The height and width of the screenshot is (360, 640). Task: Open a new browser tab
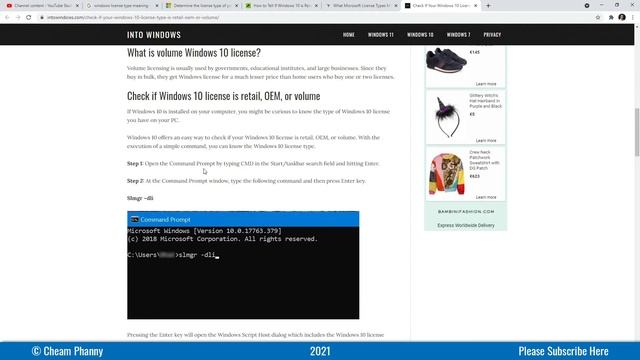point(488,6)
